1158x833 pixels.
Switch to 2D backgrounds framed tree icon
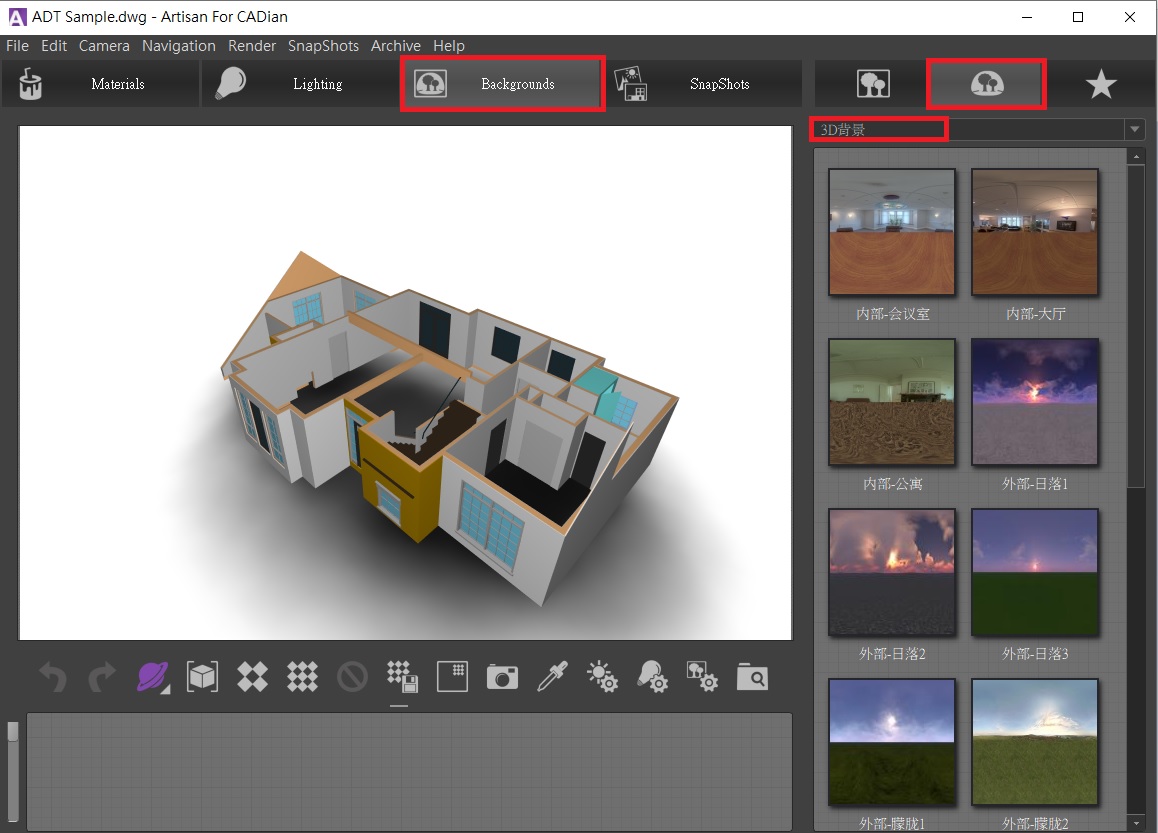(873, 85)
